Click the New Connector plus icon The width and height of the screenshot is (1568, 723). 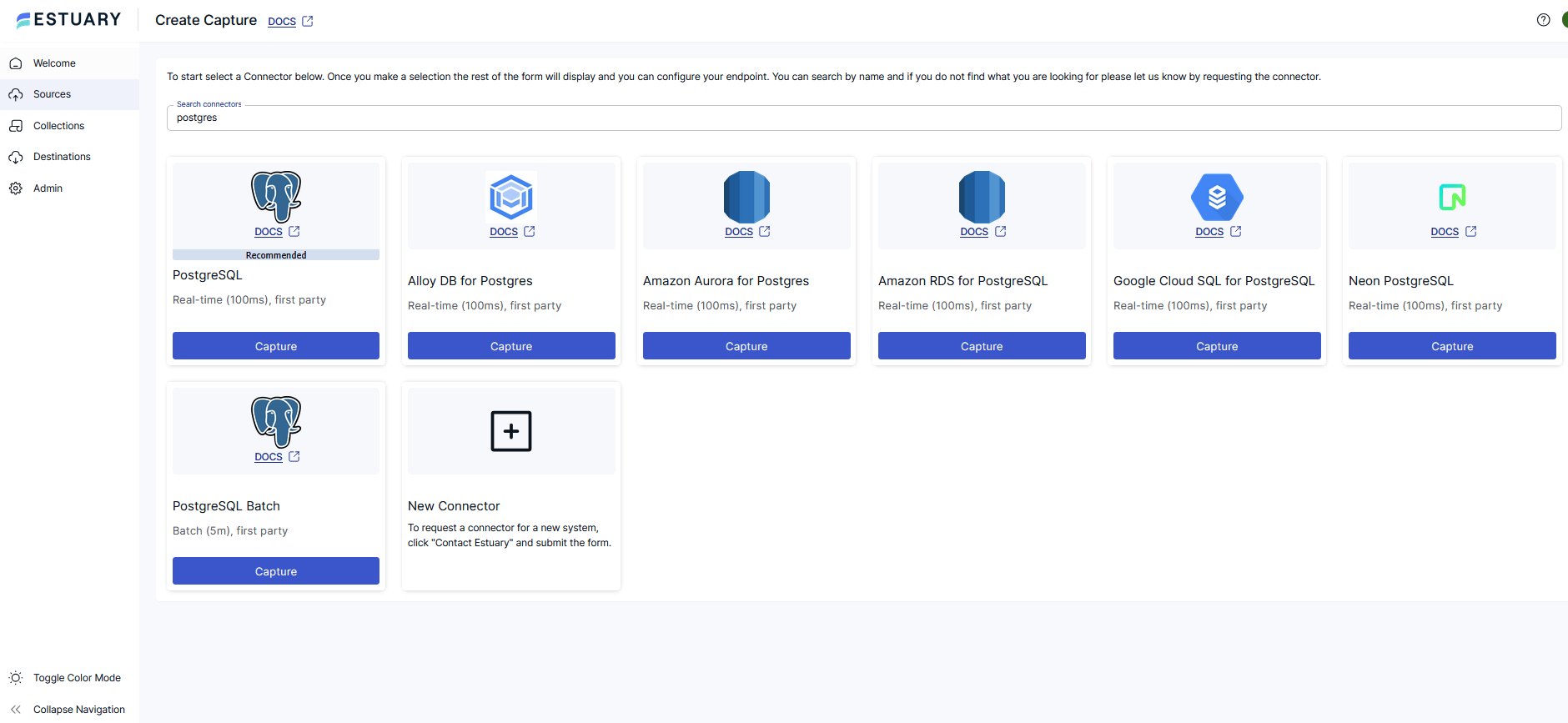pos(511,431)
